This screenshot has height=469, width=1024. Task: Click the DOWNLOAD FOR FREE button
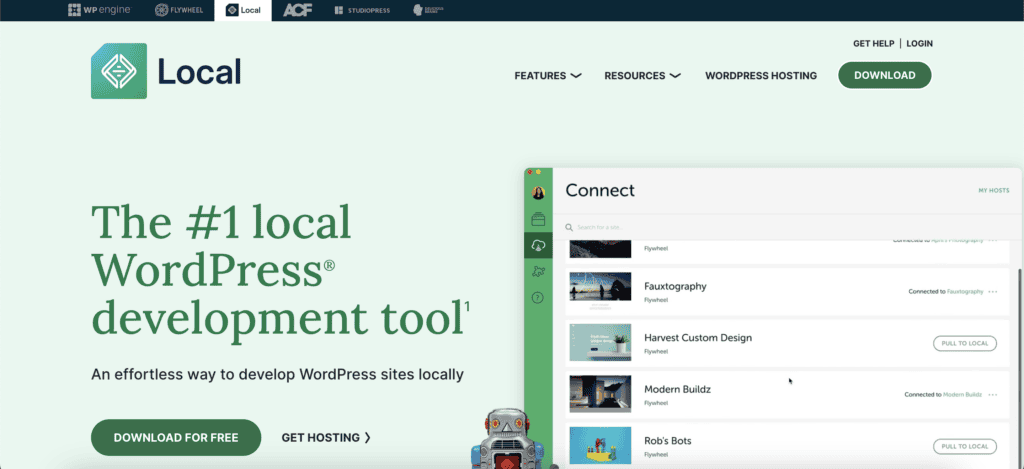tap(176, 438)
